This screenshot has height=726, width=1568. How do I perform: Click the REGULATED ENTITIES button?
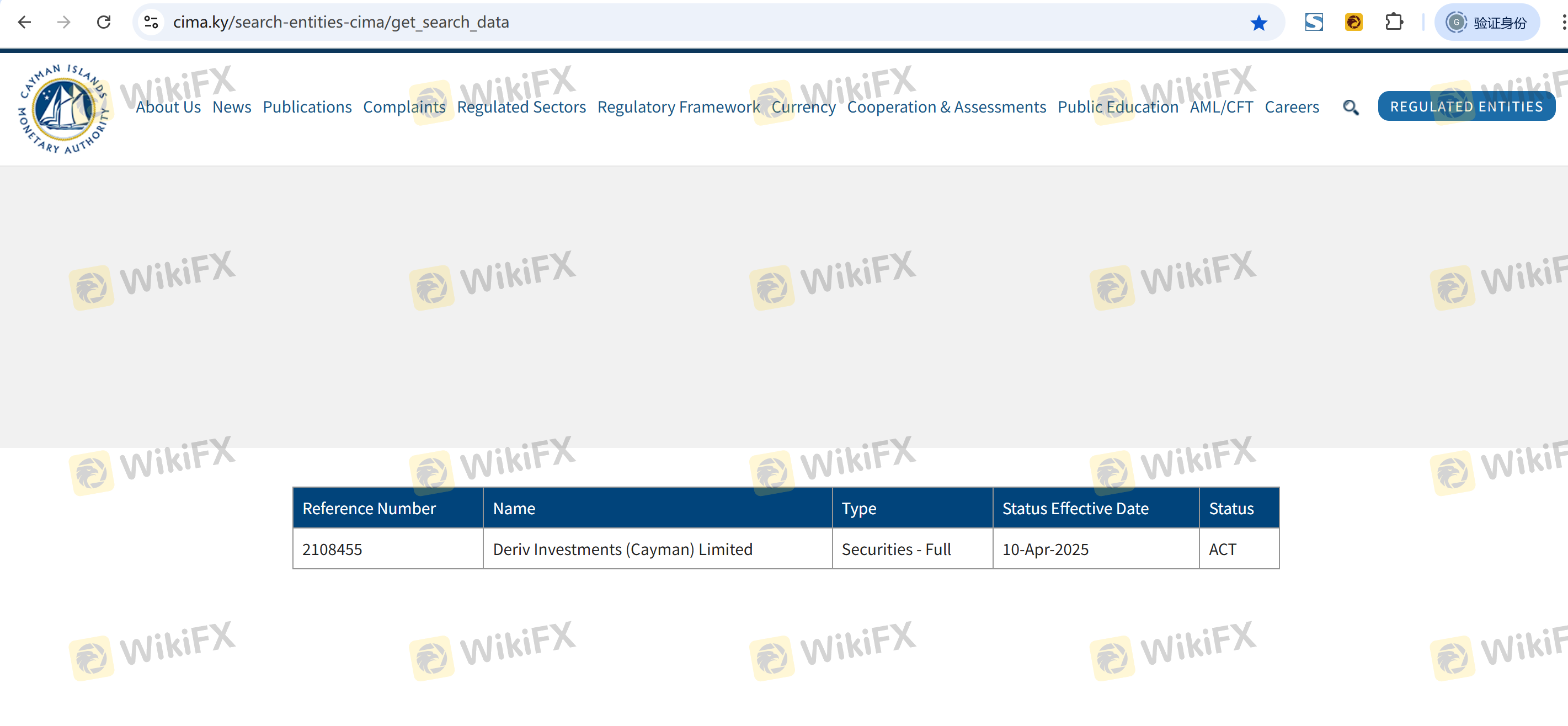(1466, 106)
